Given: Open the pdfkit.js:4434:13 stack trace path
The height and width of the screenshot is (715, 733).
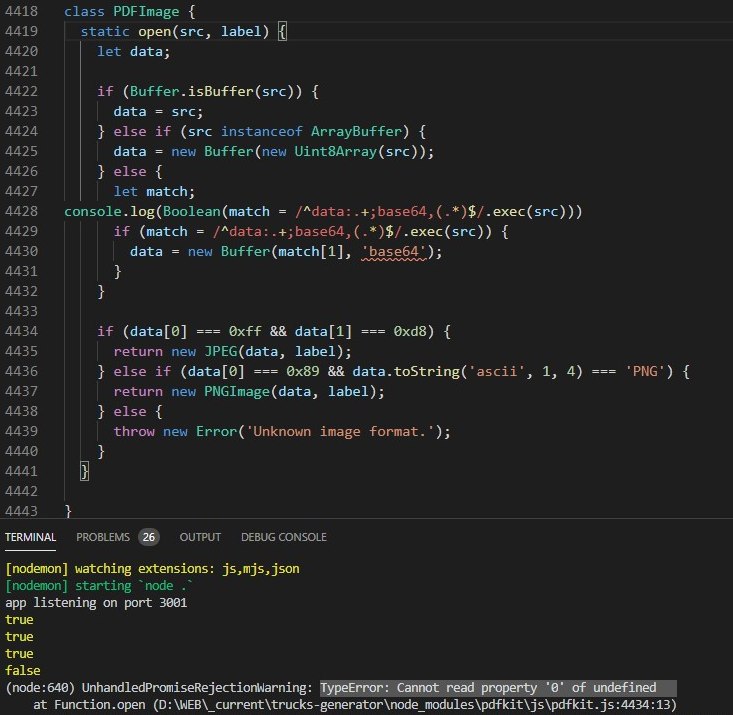Looking at the screenshot, I should 415,704.
